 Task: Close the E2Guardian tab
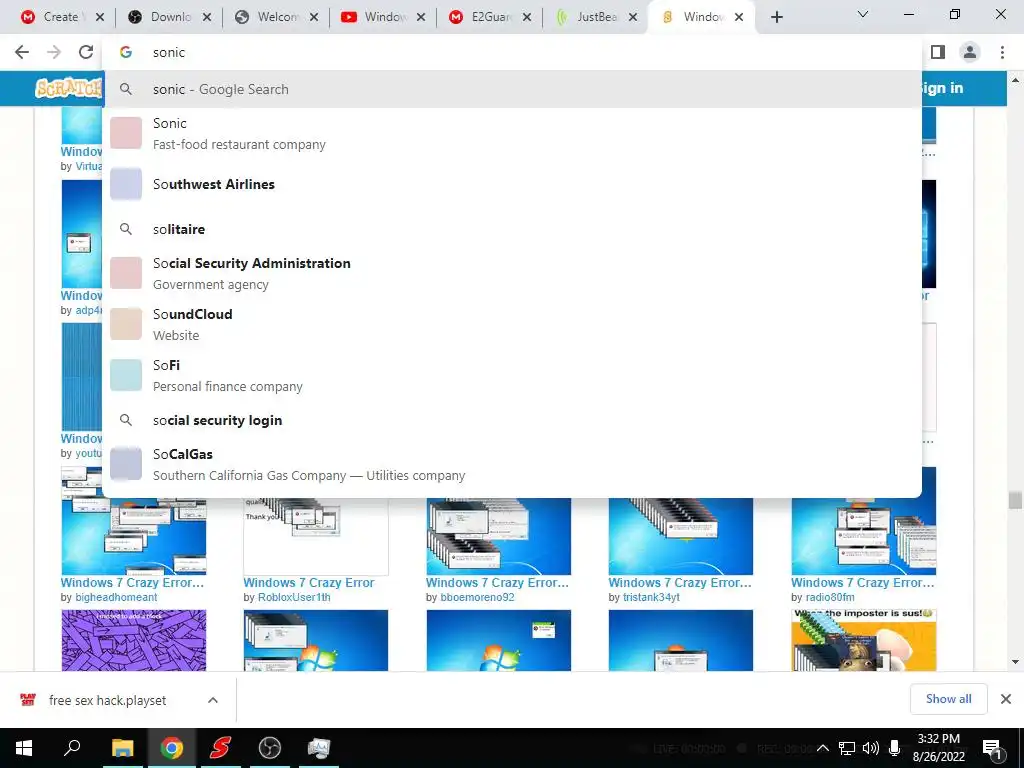pyautogui.click(x=527, y=17)
